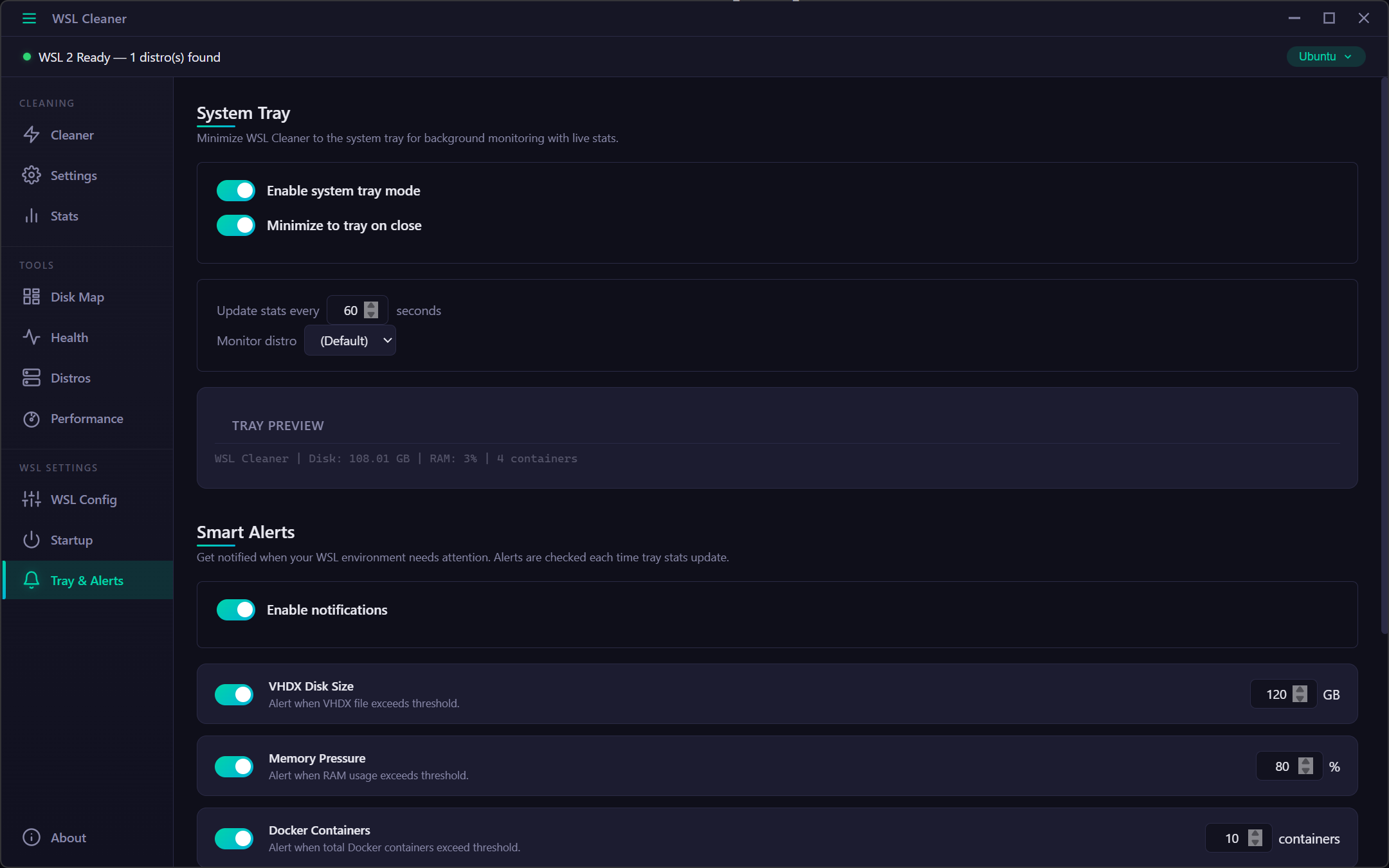Screen dimensions: 1389x868
Task: Click the Disk Map grid icon
Action: coord(32,297)
